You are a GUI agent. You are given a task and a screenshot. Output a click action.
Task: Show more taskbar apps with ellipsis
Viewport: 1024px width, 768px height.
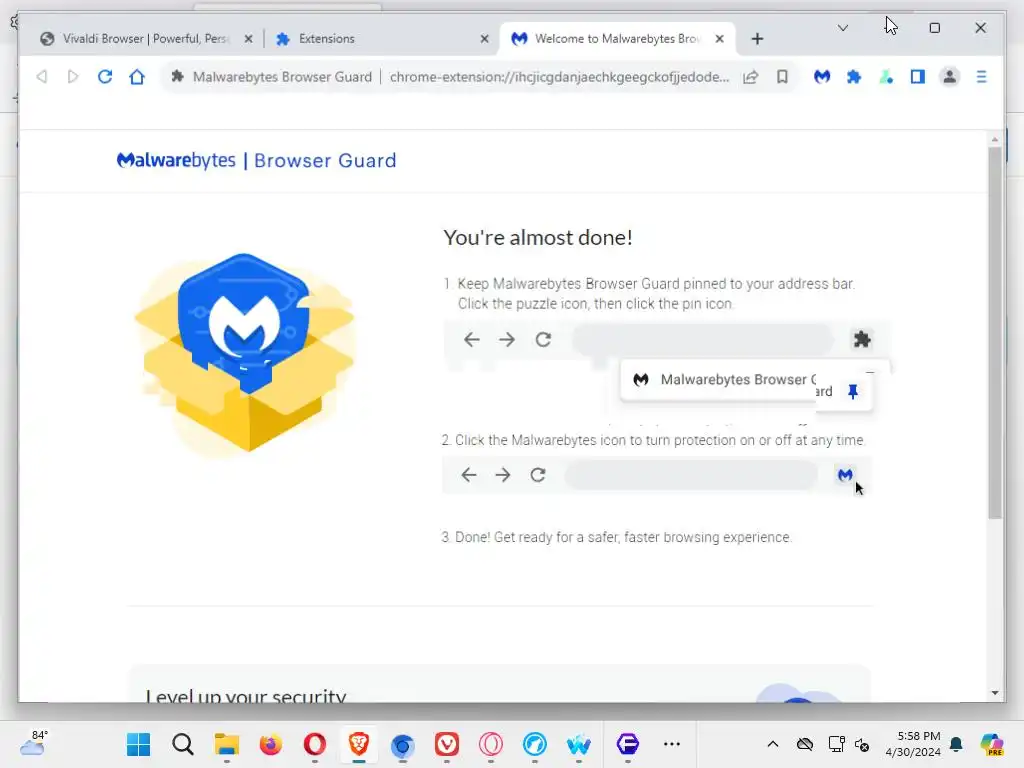pyautogui.click(x=671, y=744)
